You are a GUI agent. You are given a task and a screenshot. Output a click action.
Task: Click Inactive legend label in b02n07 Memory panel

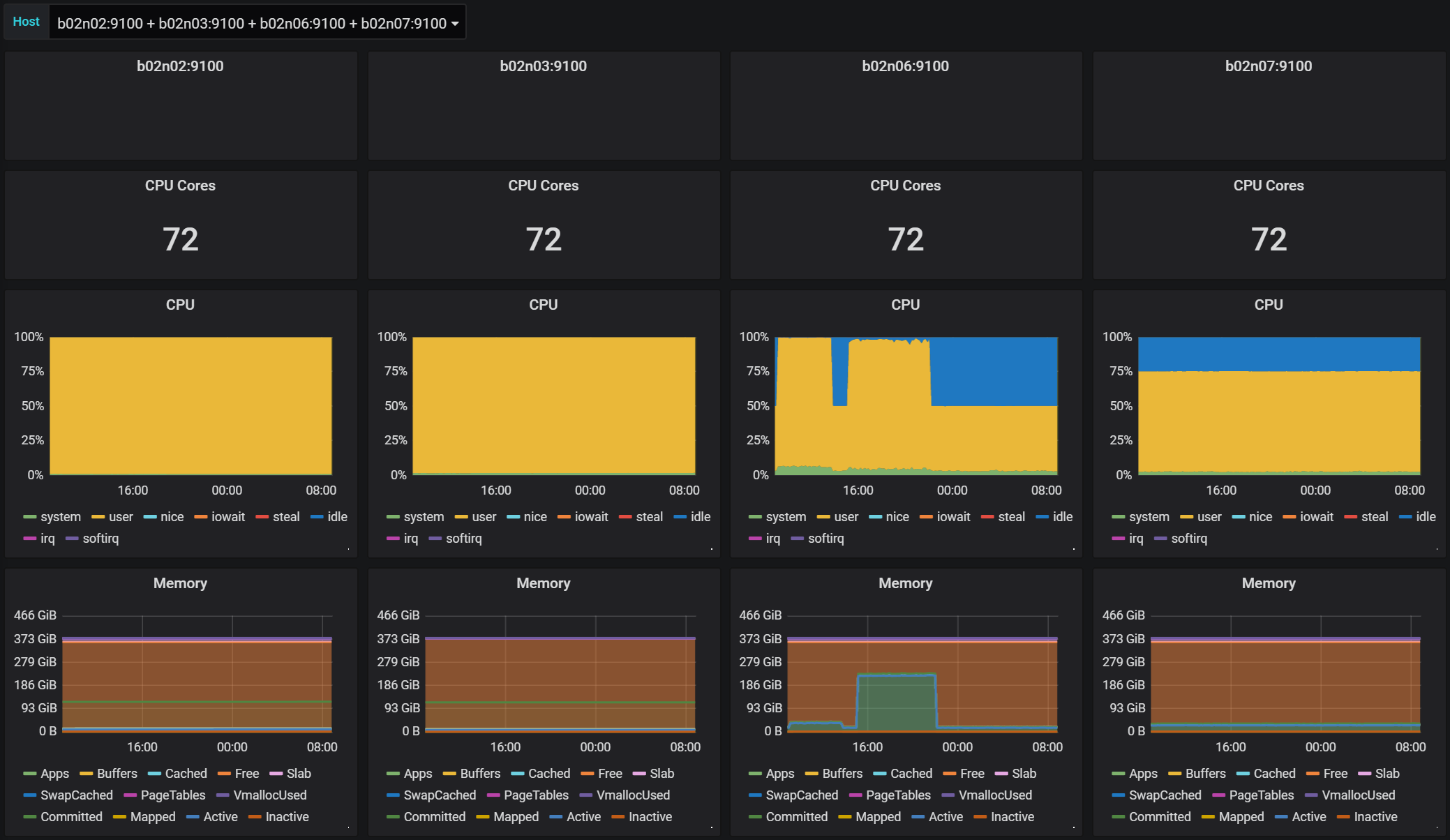[x=1375, y=817]
